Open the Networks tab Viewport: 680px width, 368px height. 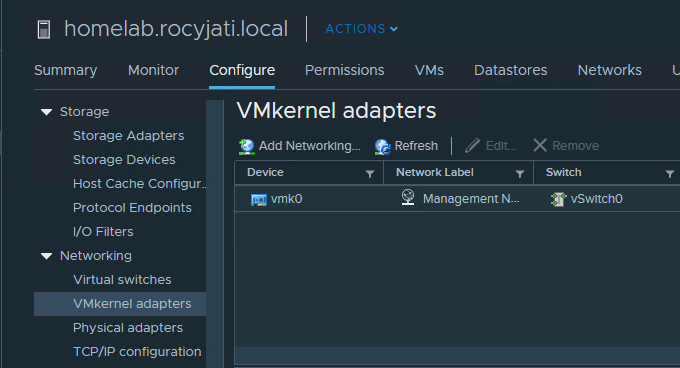tap(609, 70)
